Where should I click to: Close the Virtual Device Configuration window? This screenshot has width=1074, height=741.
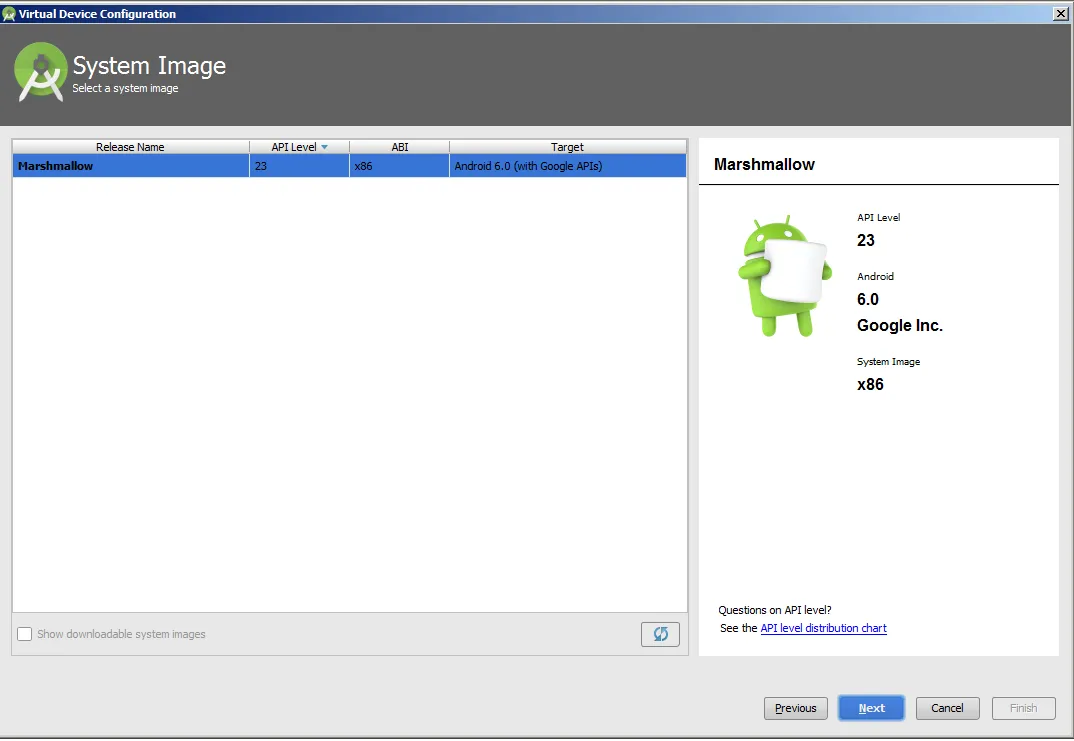[x=1060, y=14]
